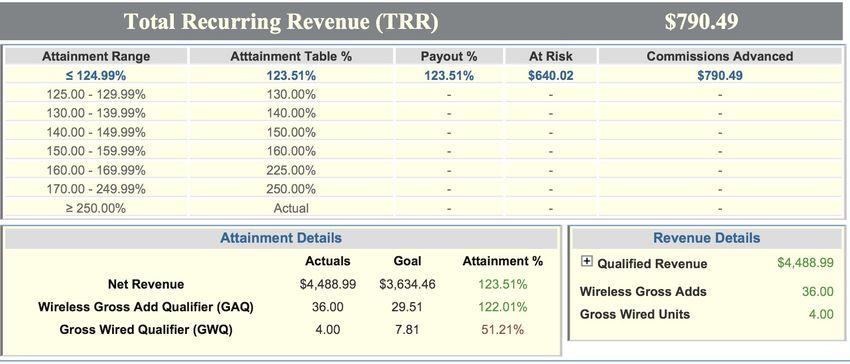The width and height of the screenshot is (850, 364).
Task: Click the At Risk column header
Action: point(551,56)
